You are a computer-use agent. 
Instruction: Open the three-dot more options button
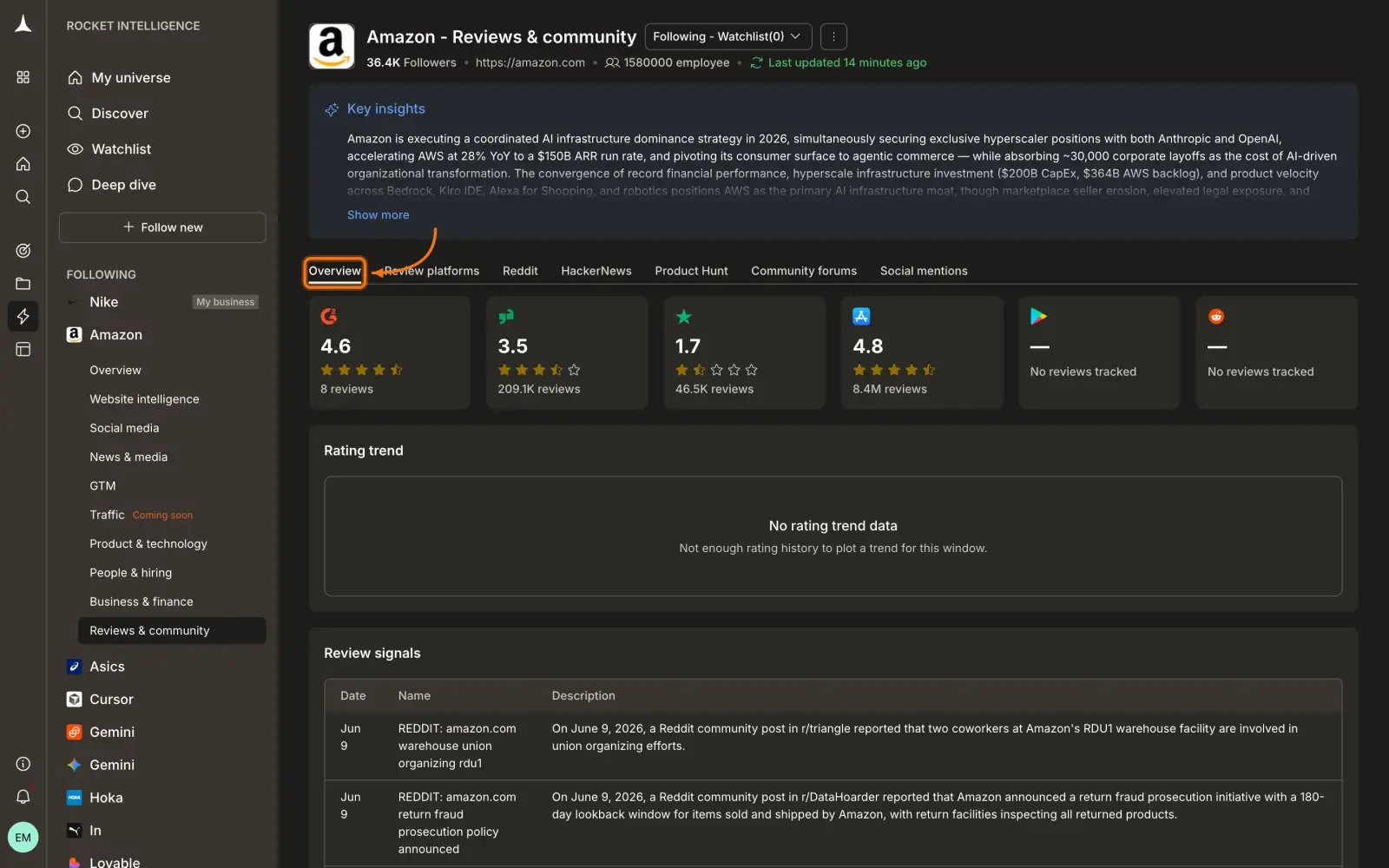[833, 36]
